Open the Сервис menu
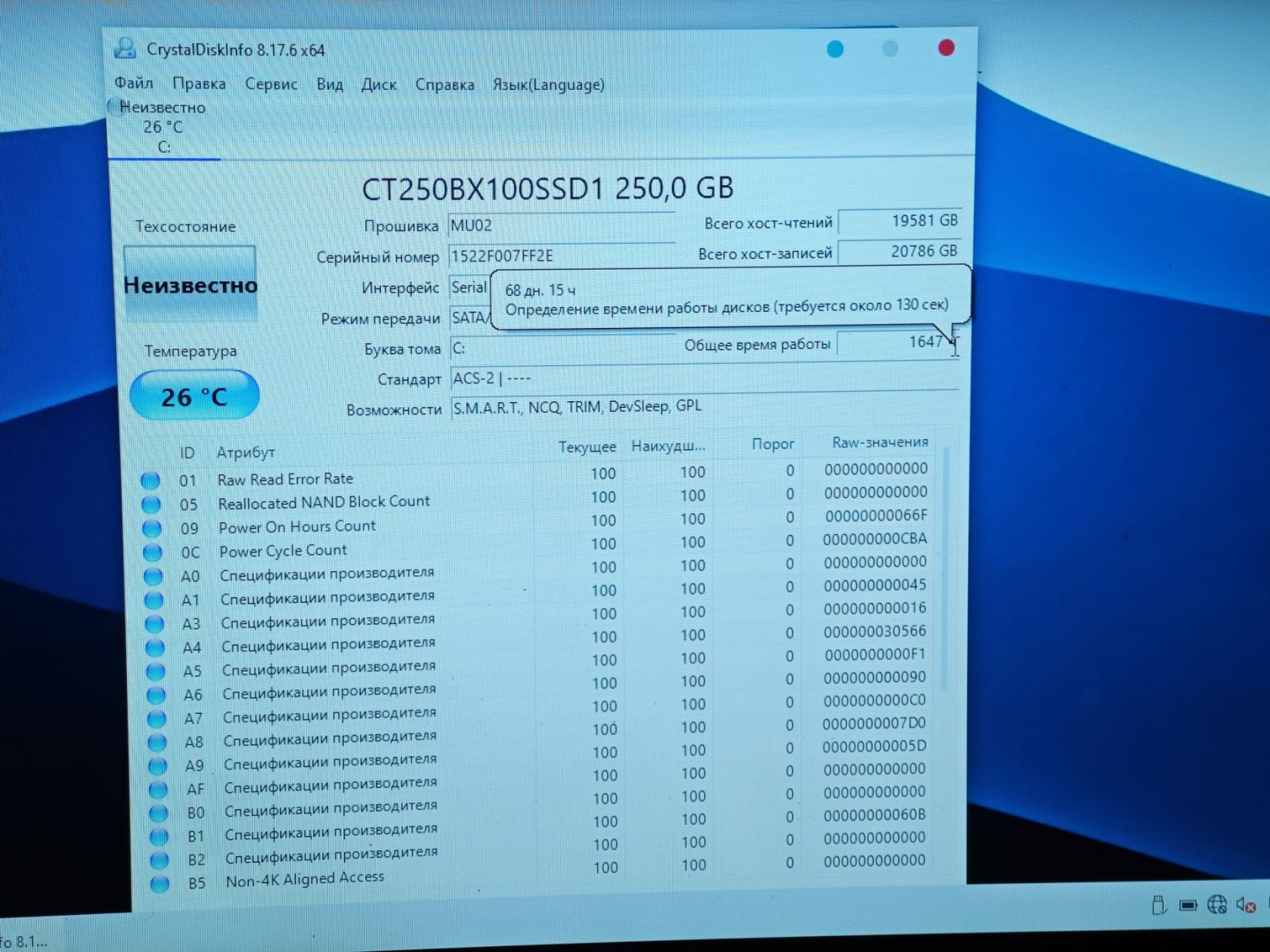 point(271,84)
